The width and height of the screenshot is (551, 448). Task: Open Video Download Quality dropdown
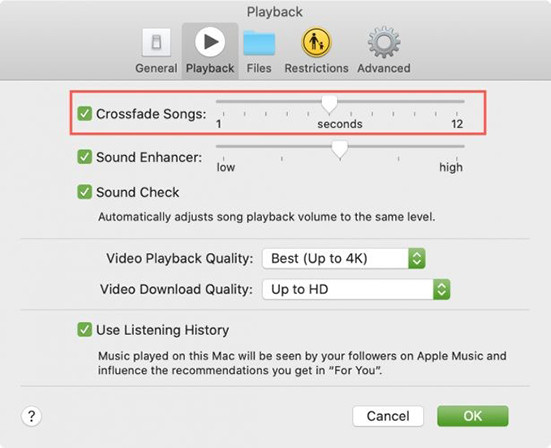pyautogui.click(x=356, y=290)
